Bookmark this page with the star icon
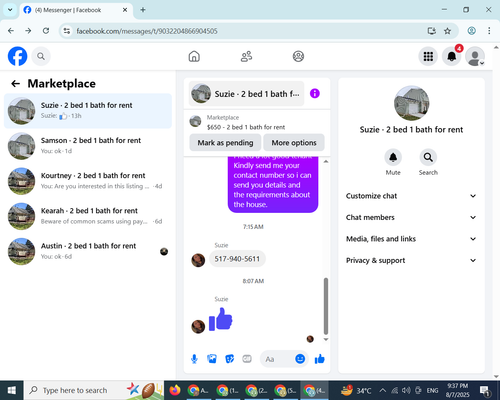Image resolution: width=500 pixels, height=400 pixels. tap(447, 31)
